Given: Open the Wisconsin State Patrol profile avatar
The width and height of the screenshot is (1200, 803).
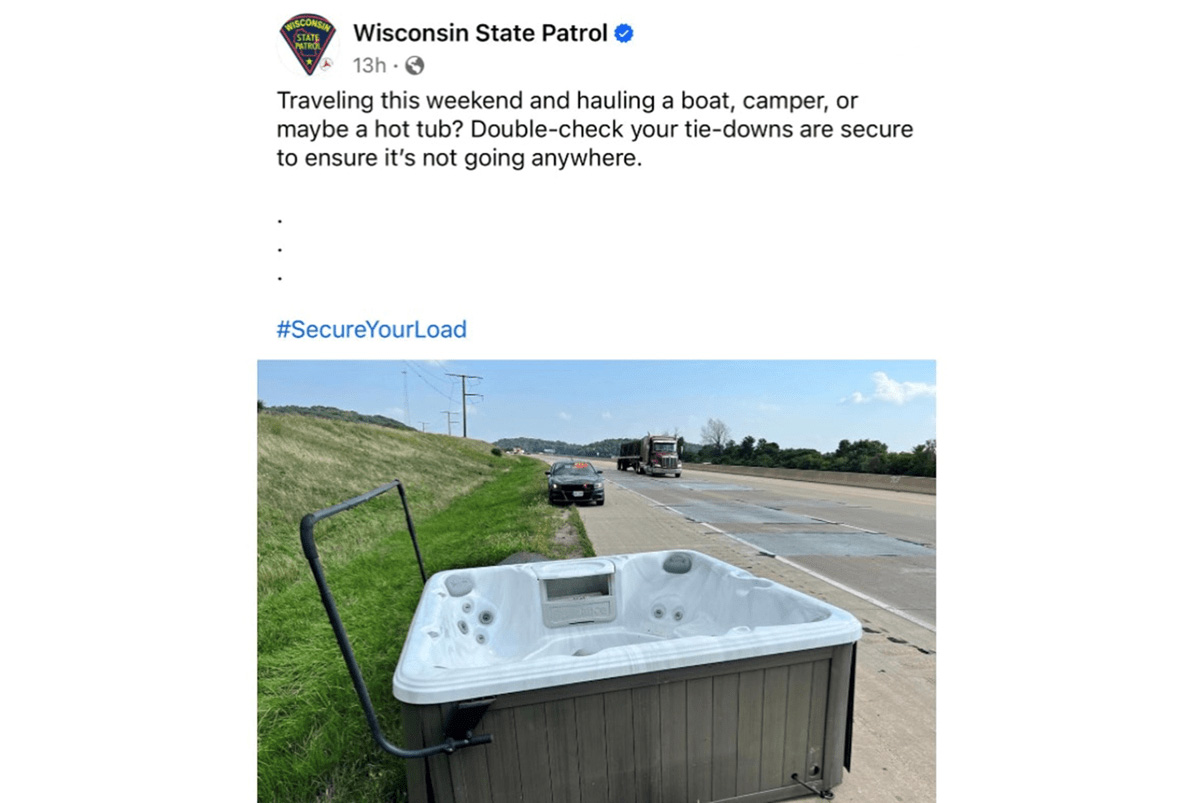Looking at the screenshot, I should 307,45.
